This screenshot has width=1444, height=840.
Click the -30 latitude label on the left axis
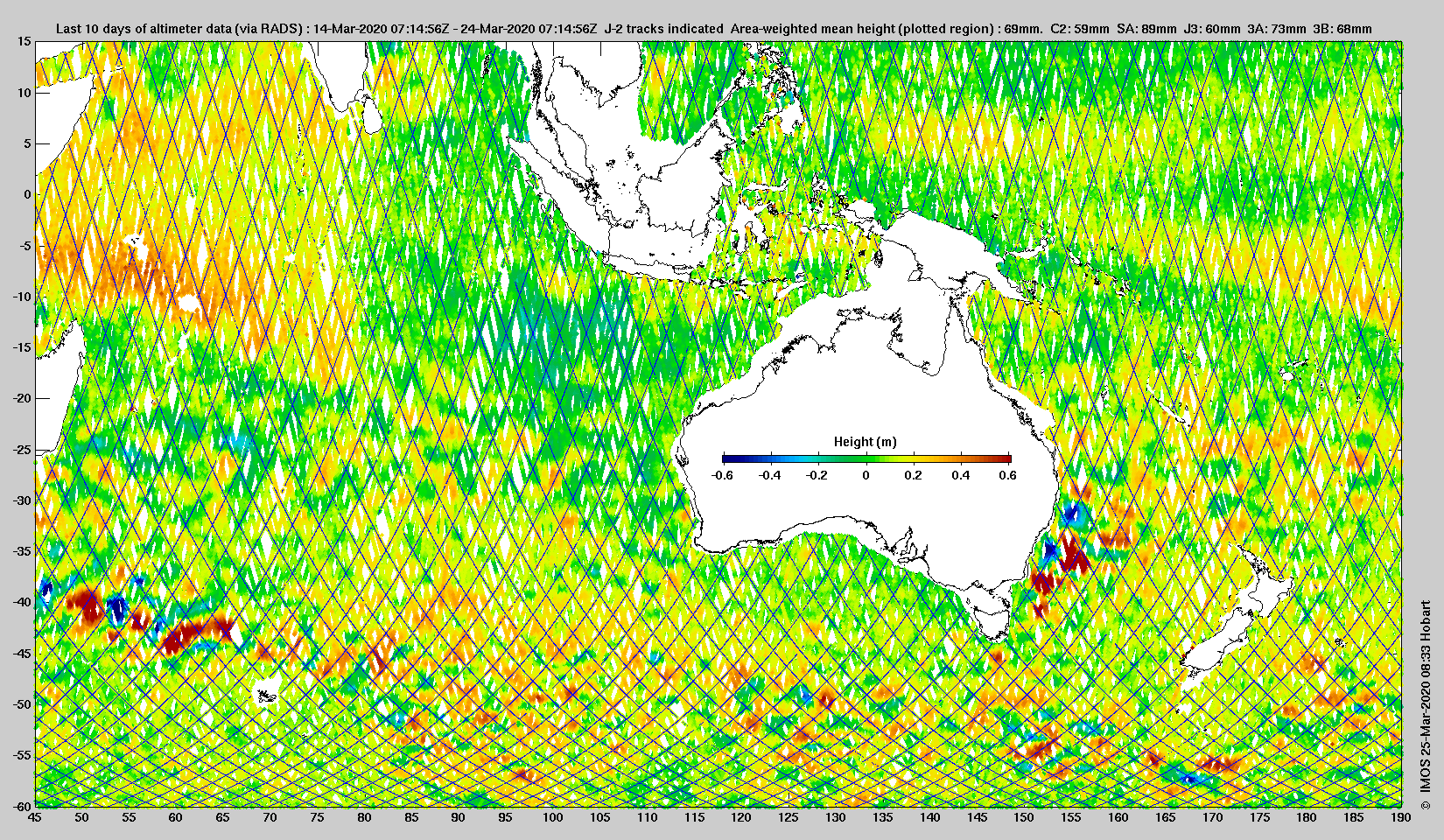coord(21,500)
